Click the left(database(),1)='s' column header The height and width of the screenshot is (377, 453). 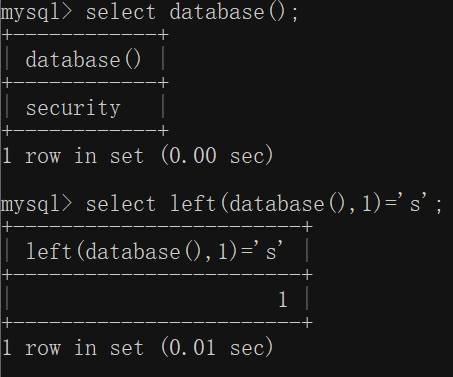[155, 251]
